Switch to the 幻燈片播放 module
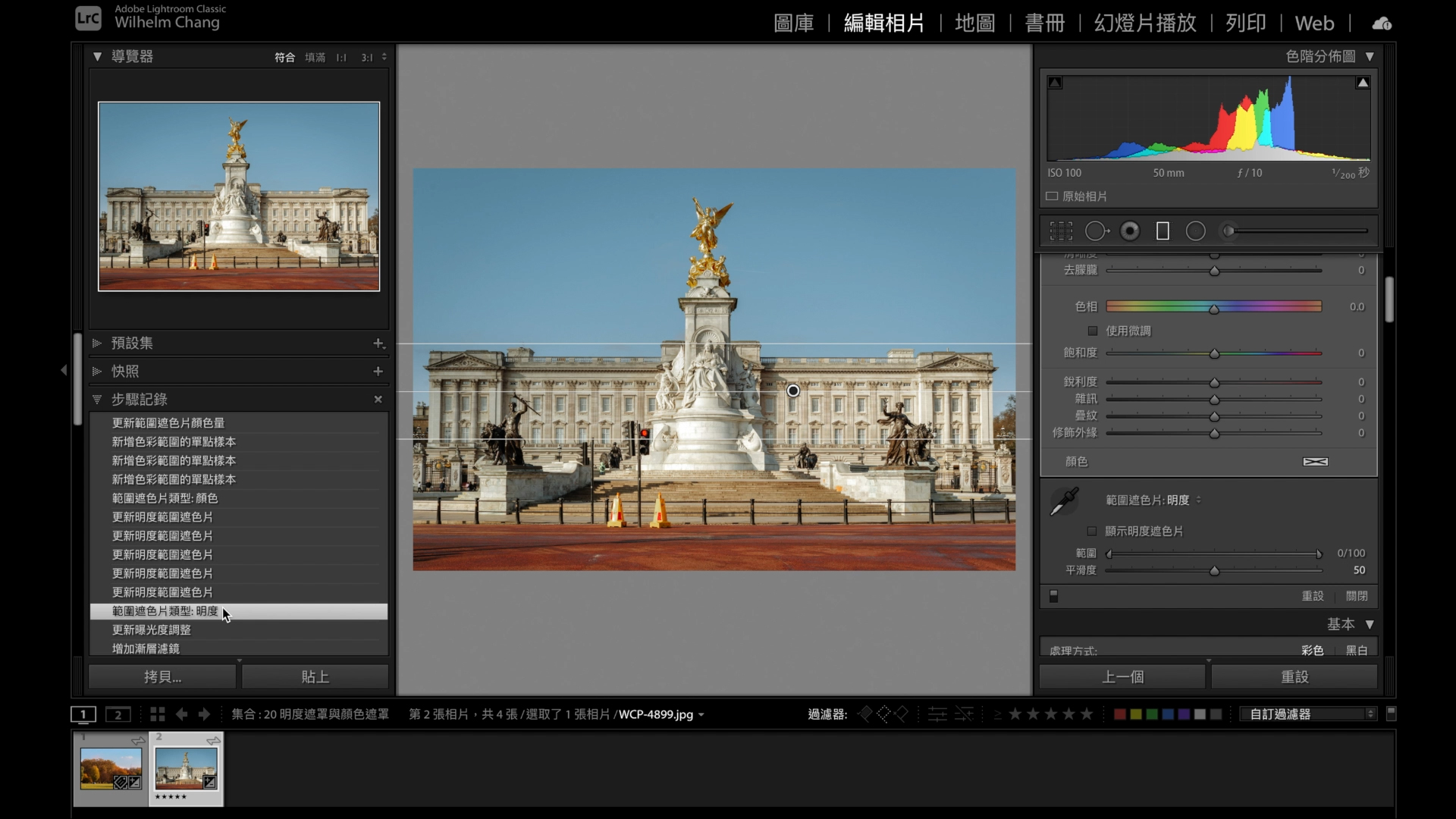 point(1145,24)
